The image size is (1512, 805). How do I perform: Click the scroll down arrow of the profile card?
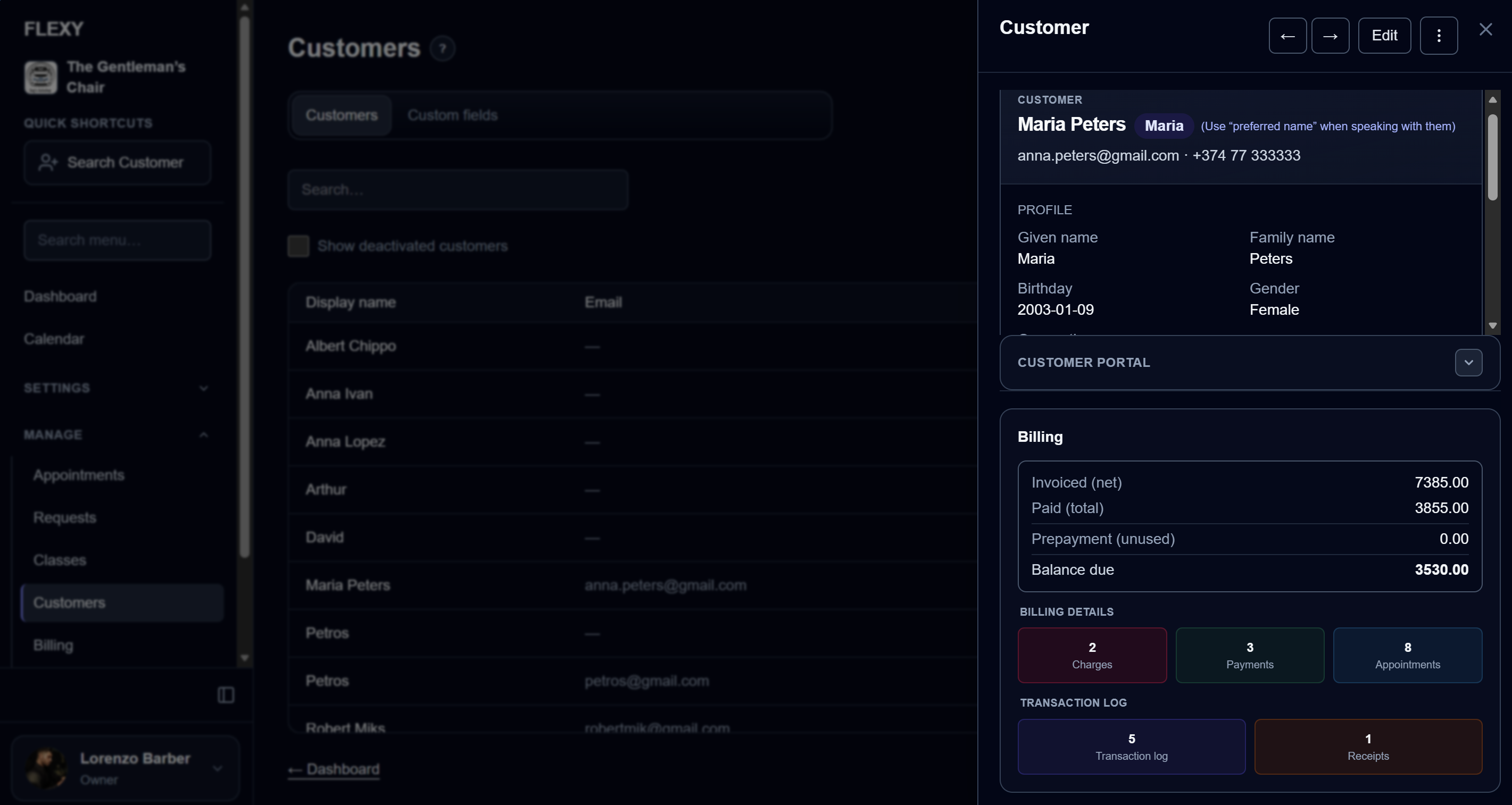[1492, 325]
